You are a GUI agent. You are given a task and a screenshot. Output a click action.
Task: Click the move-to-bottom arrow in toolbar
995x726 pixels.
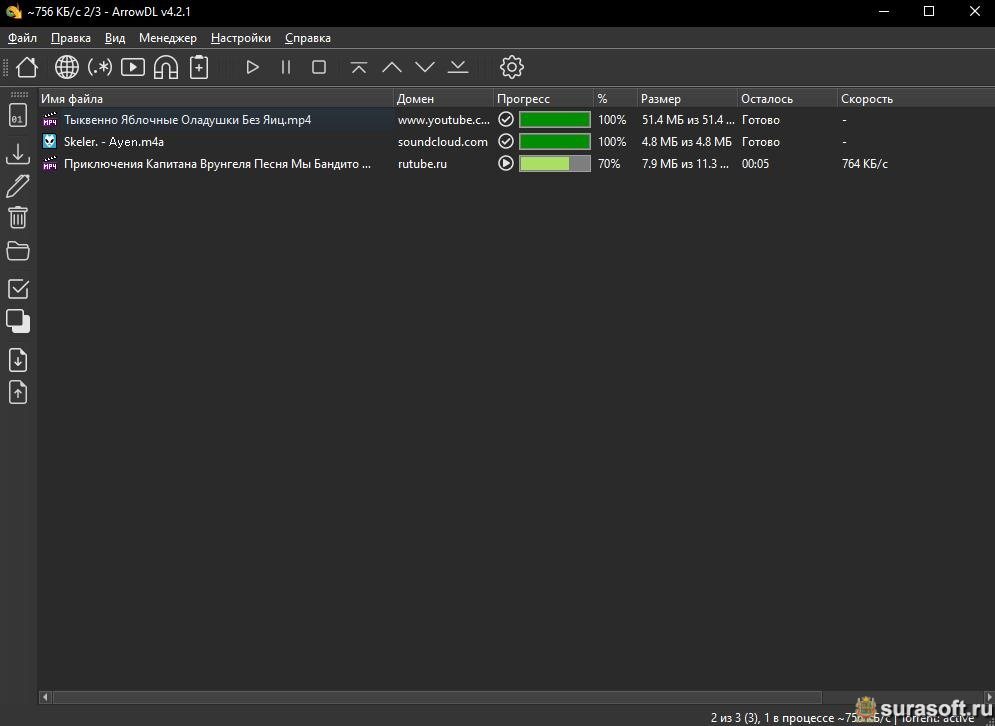(x=458, y=67)
